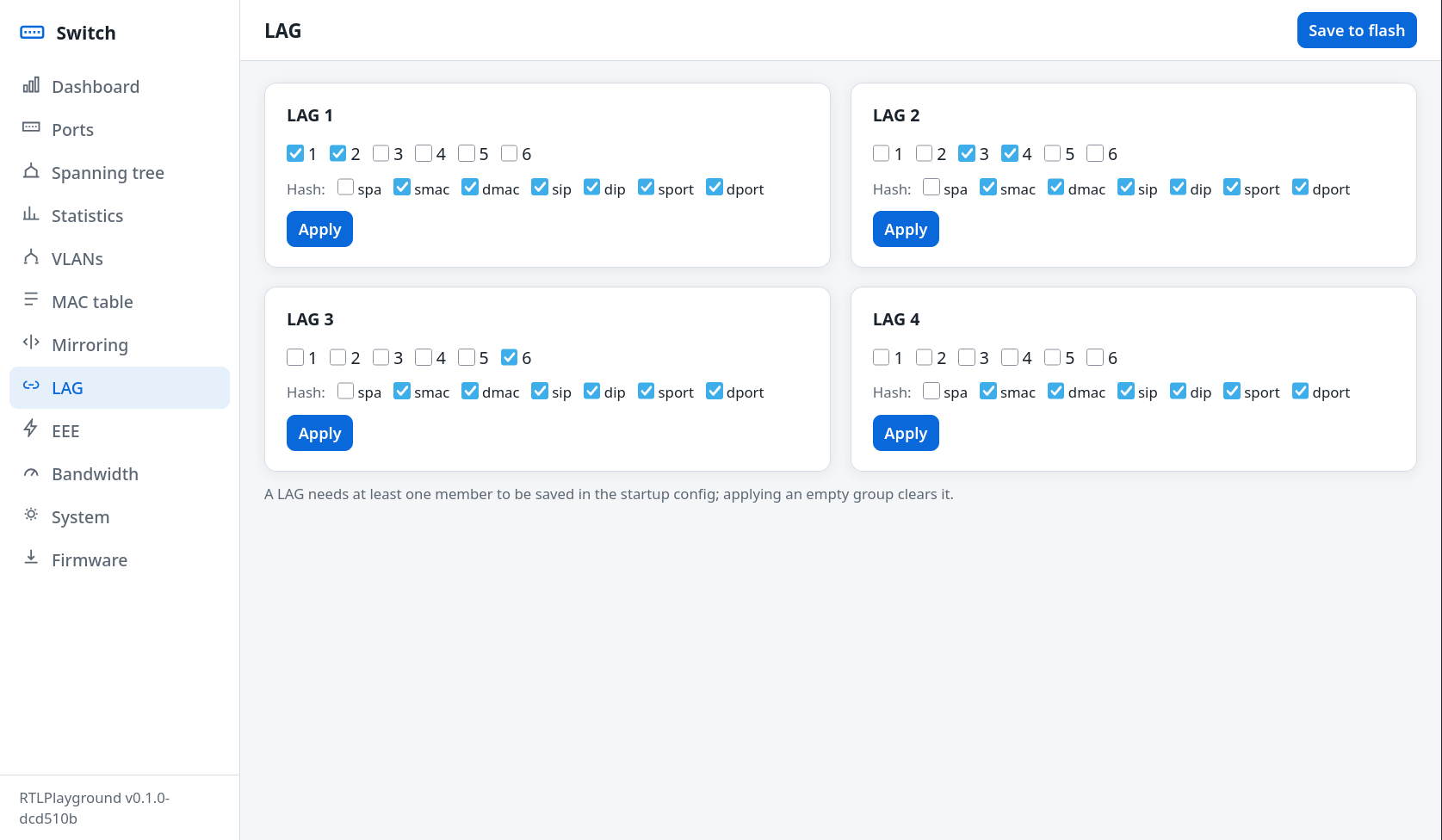This screenshot has height=840, width=1442.
Task: Enable spa hash in LAG 2
Action: pos(931,188)
